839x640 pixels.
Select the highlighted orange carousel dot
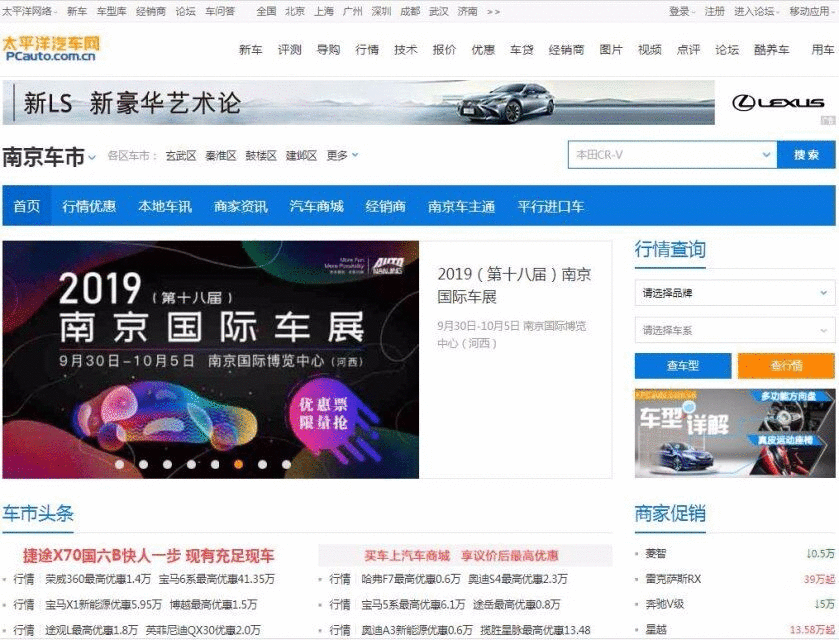point(238,464)
